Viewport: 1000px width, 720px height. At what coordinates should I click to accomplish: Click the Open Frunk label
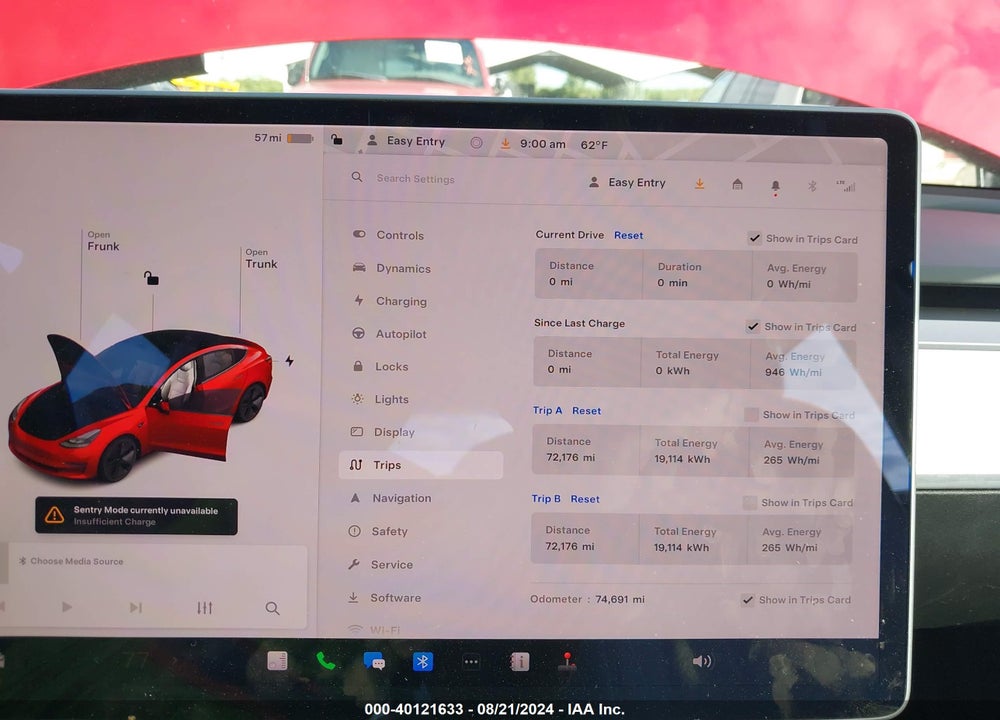coord(103,241)
